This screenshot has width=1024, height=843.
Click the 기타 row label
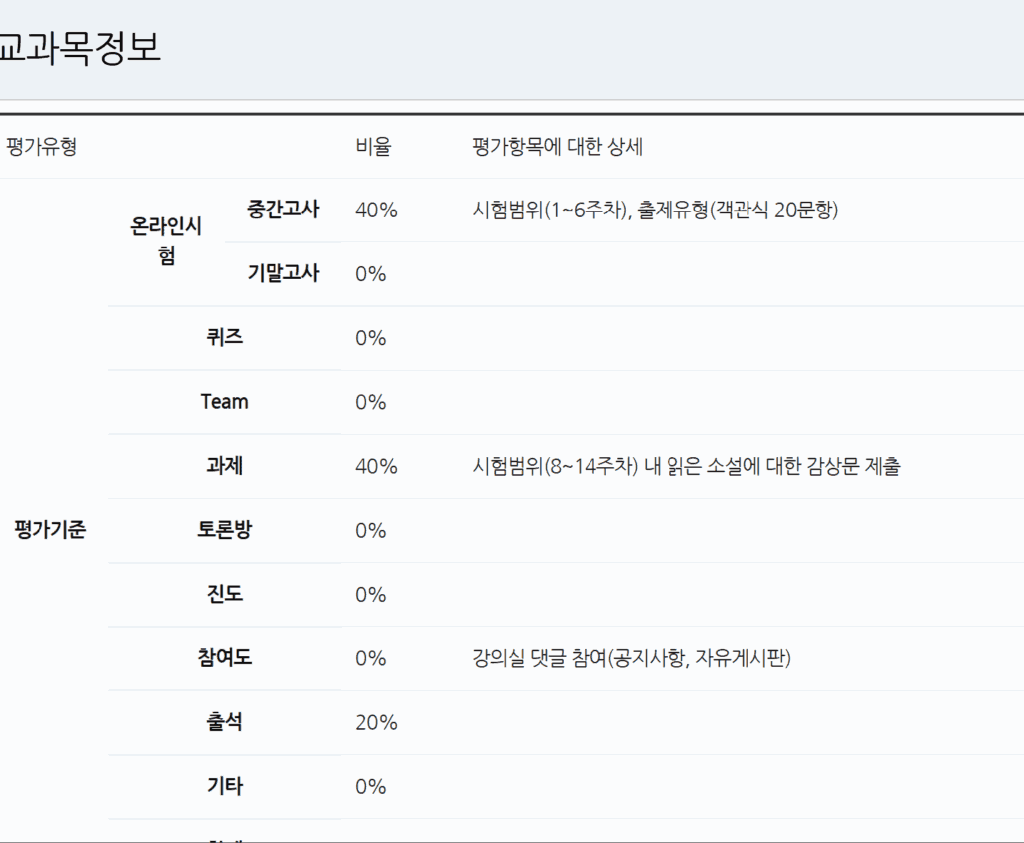tap(224, 786)
